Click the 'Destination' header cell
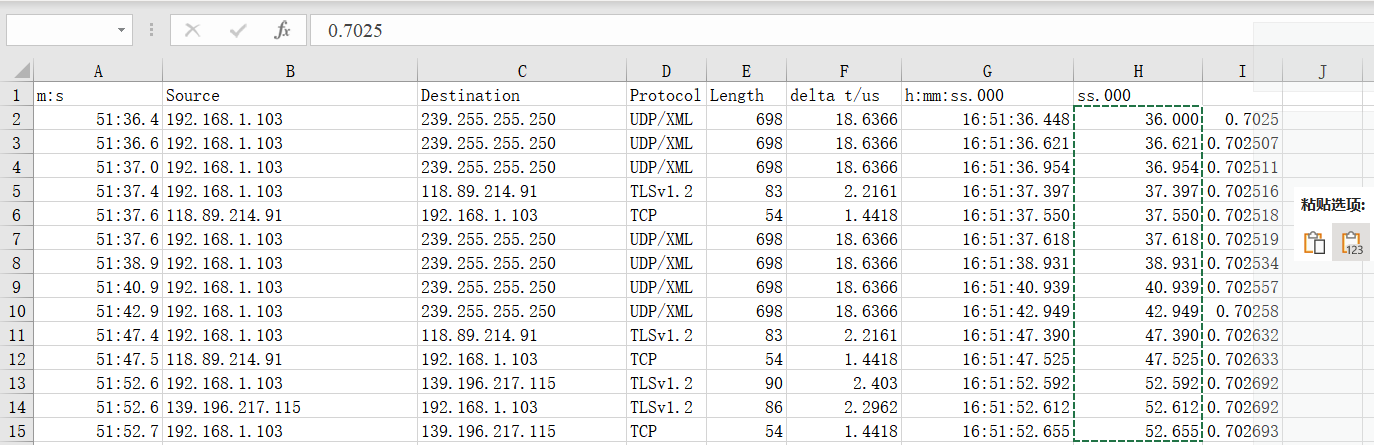 [522, 95]
